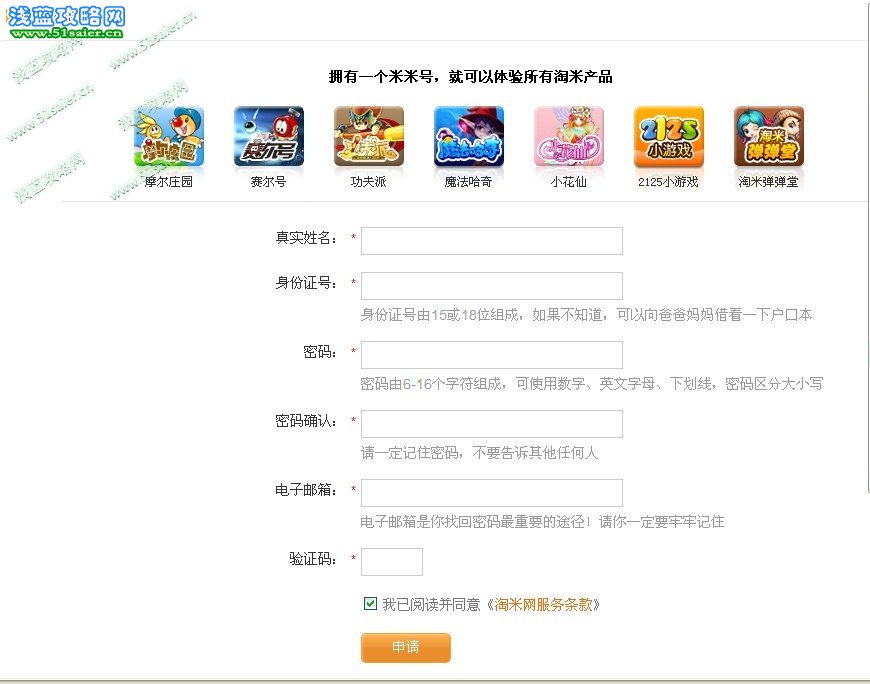Screen dimensions: 870x684
Task: Click the 魔法哈奇 game icon
Action: [x=469, y=136]
